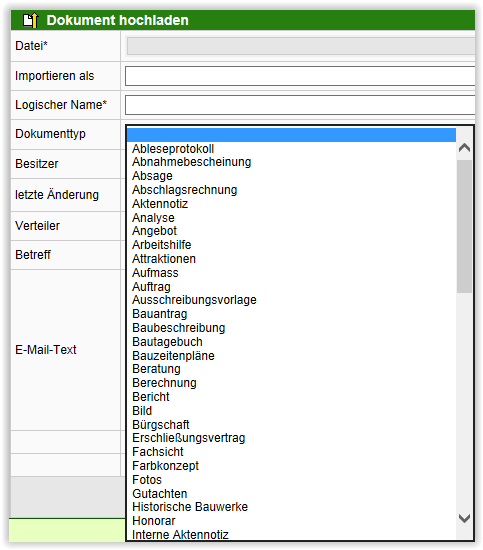Click the greyed Datei file field
This screenshot has height=550, width=483.
point(301,46)
